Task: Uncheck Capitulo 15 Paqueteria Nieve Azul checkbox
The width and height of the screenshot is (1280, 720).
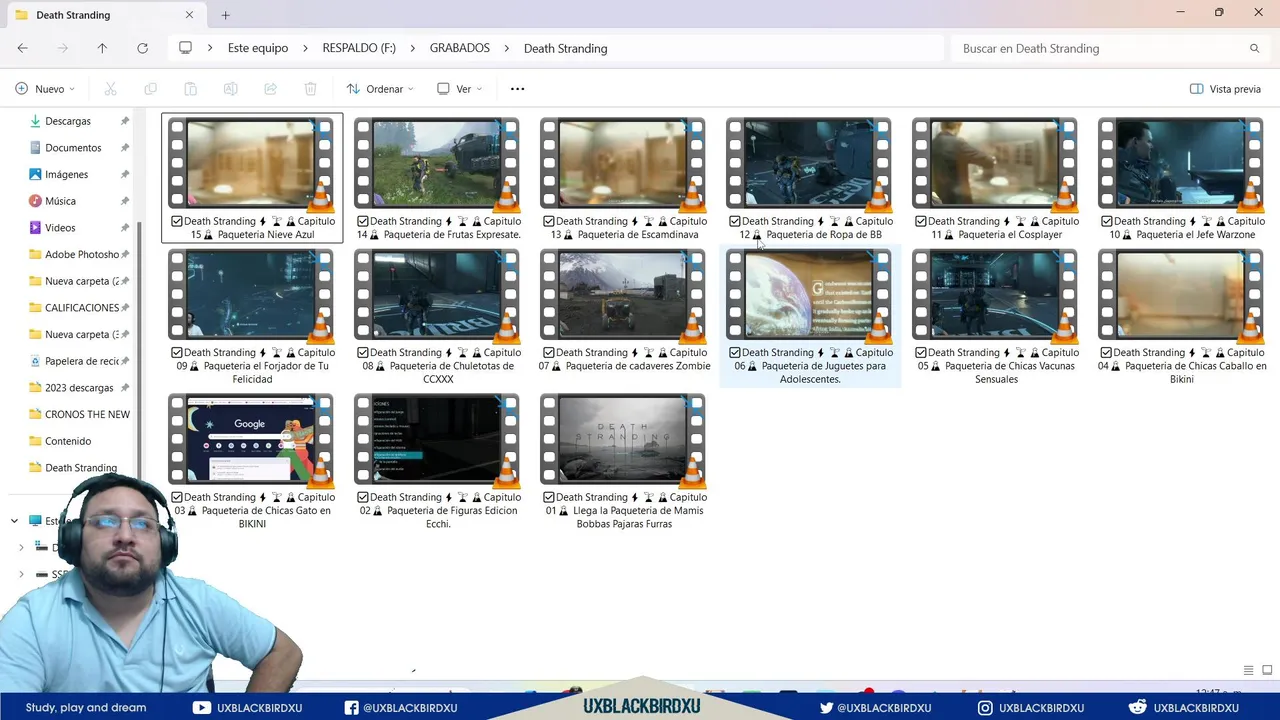Action: coord(177,222)
